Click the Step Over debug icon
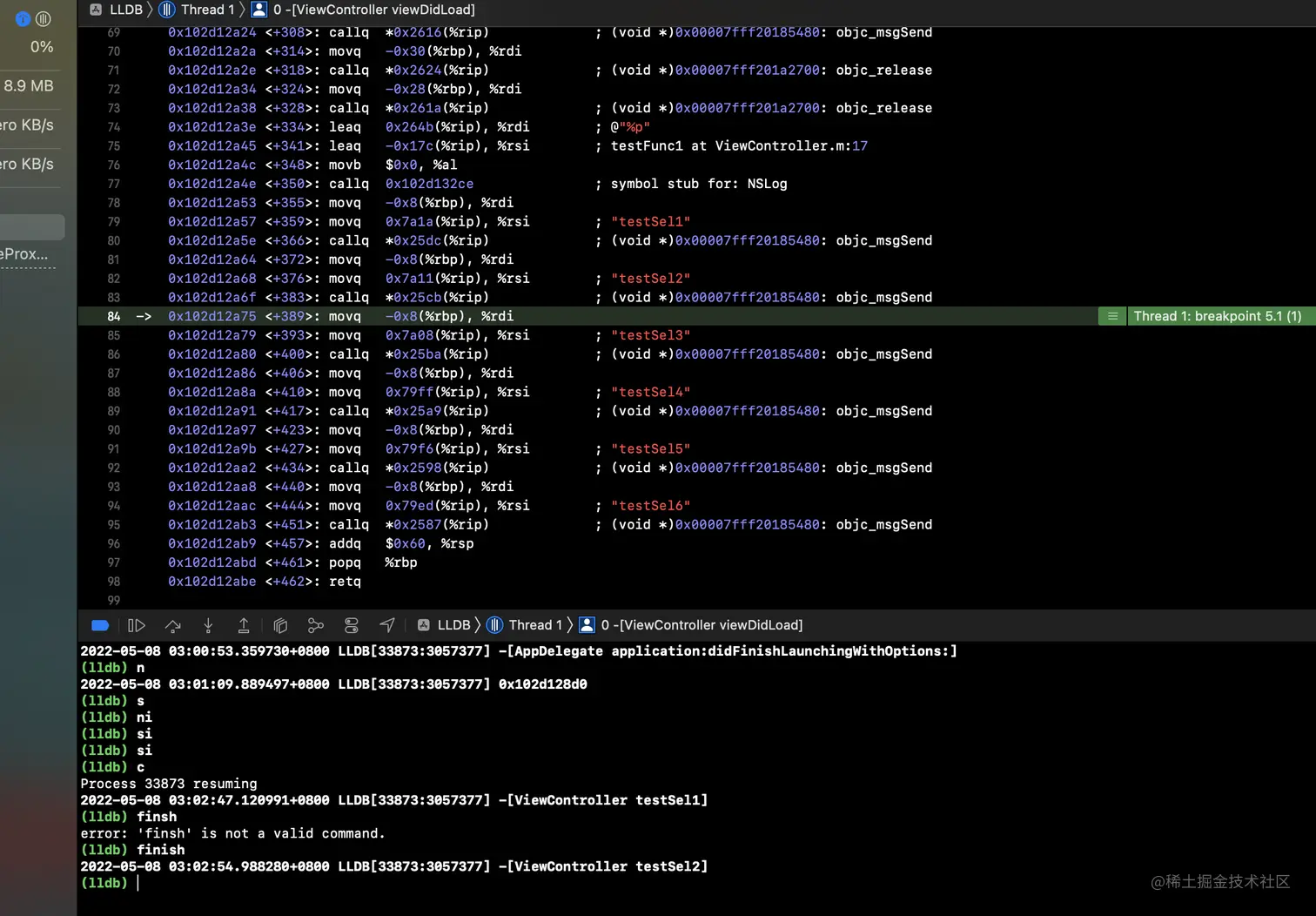 pos(173,625)
